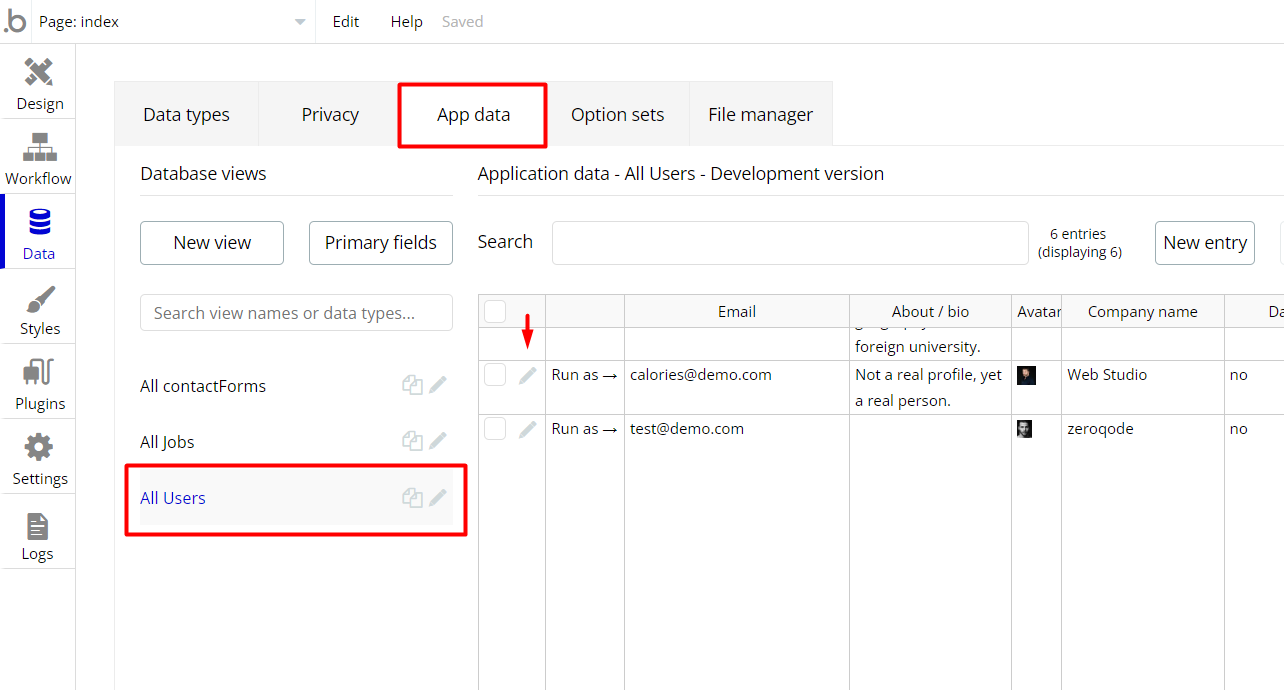1284x690 pixels.
Task: Open the Styles section
Action: tap(39, 307)
